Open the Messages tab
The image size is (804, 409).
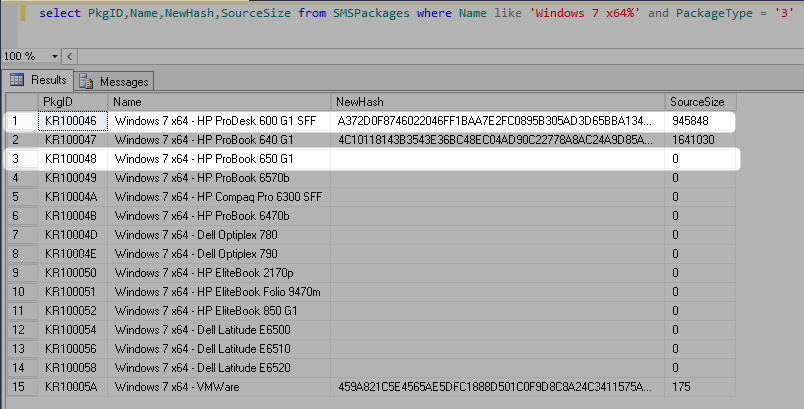[x=114, y=81]
